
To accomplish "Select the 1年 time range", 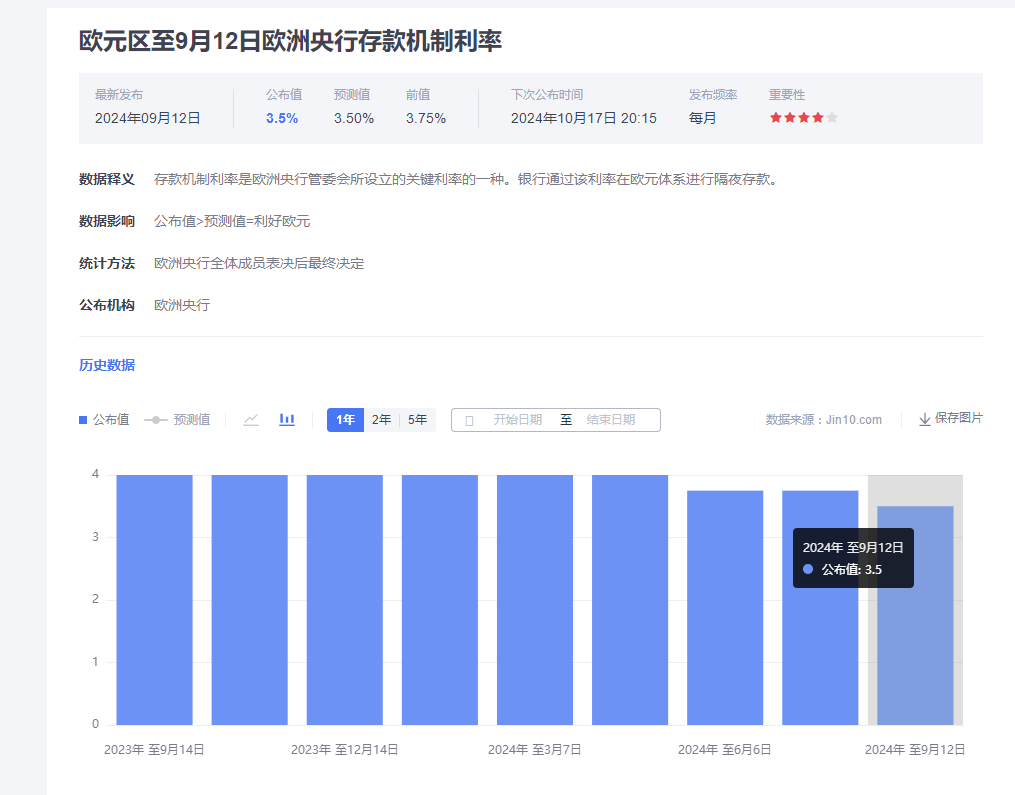I will (x=345, y=420).
